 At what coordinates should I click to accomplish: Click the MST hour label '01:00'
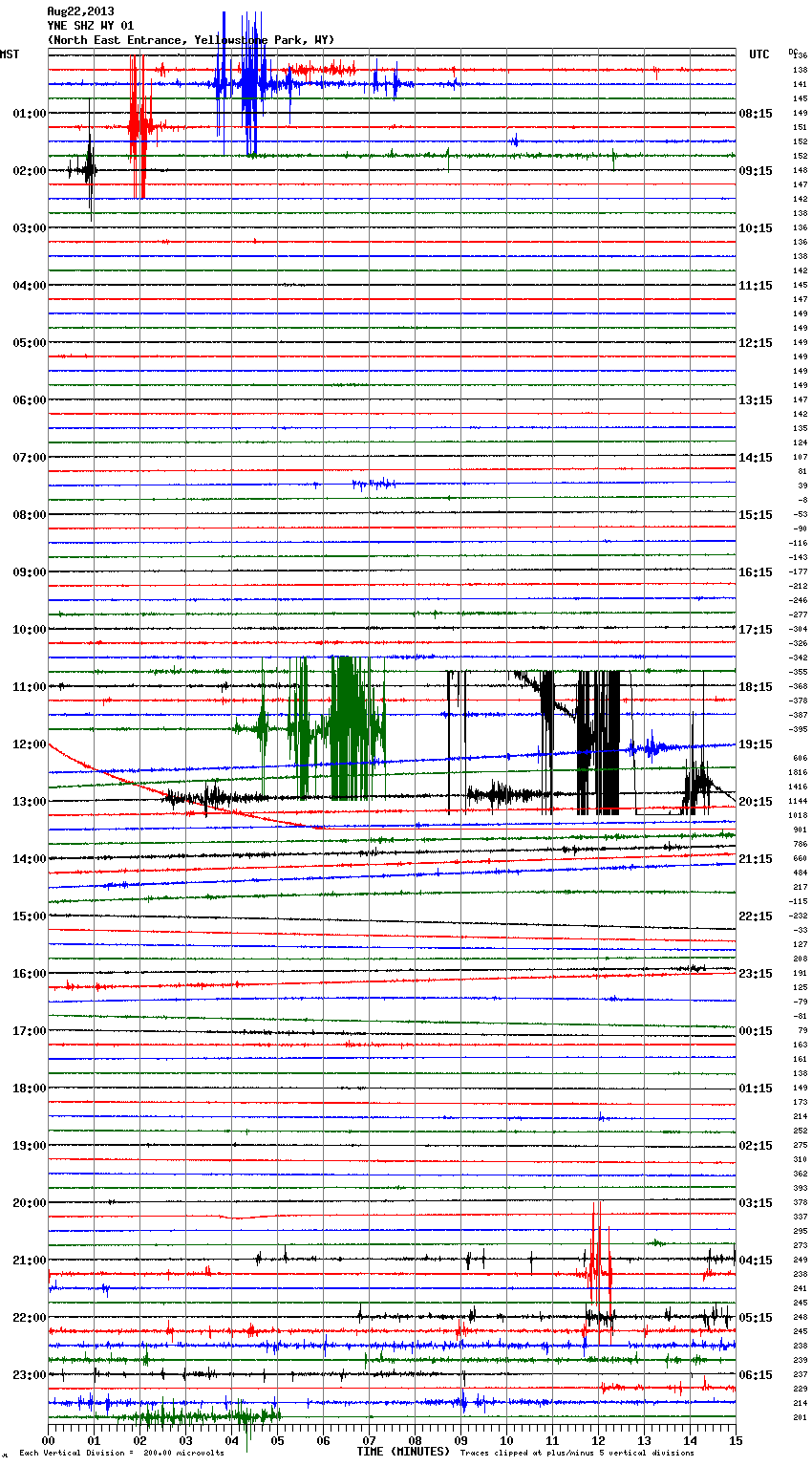[x=30, y=114]
